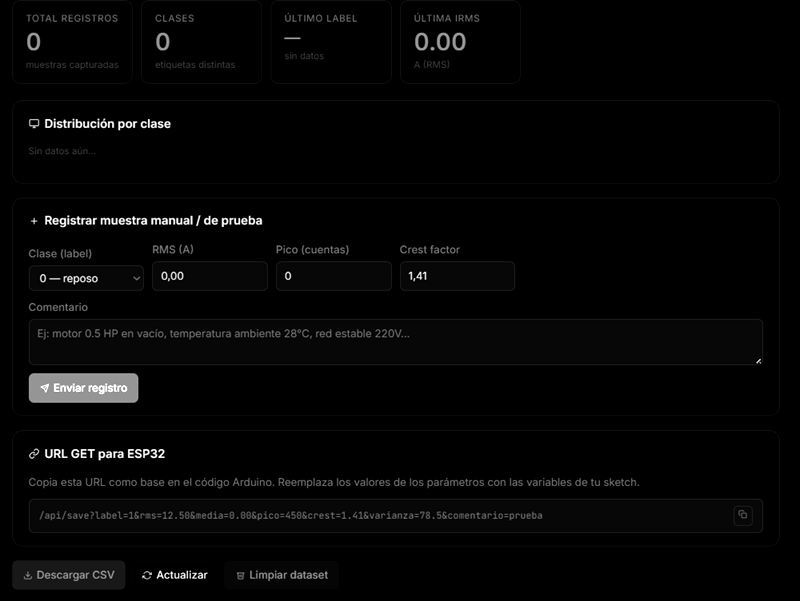Click the /api/save URL text

tap(291, 515)
